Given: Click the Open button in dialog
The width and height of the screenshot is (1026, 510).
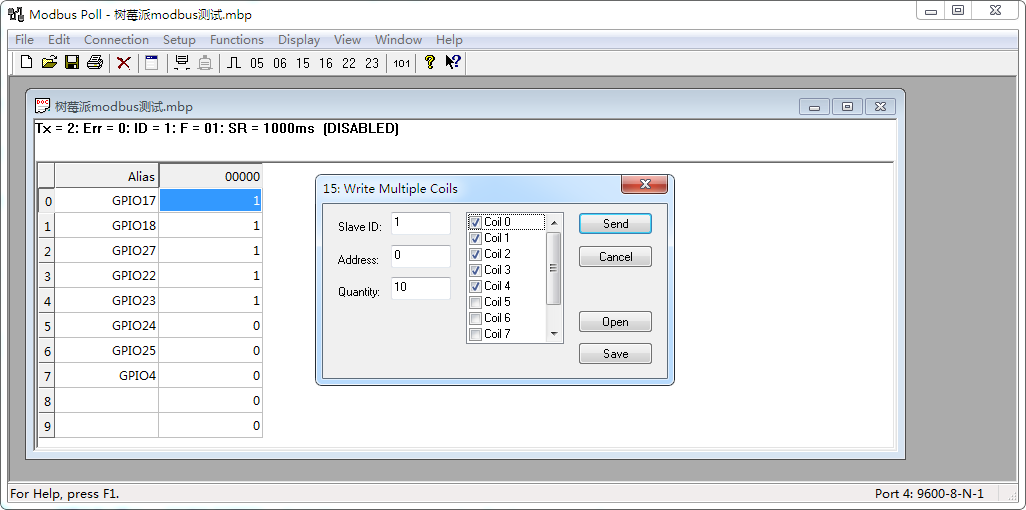Looking at the screenshot, I should 615,322.
